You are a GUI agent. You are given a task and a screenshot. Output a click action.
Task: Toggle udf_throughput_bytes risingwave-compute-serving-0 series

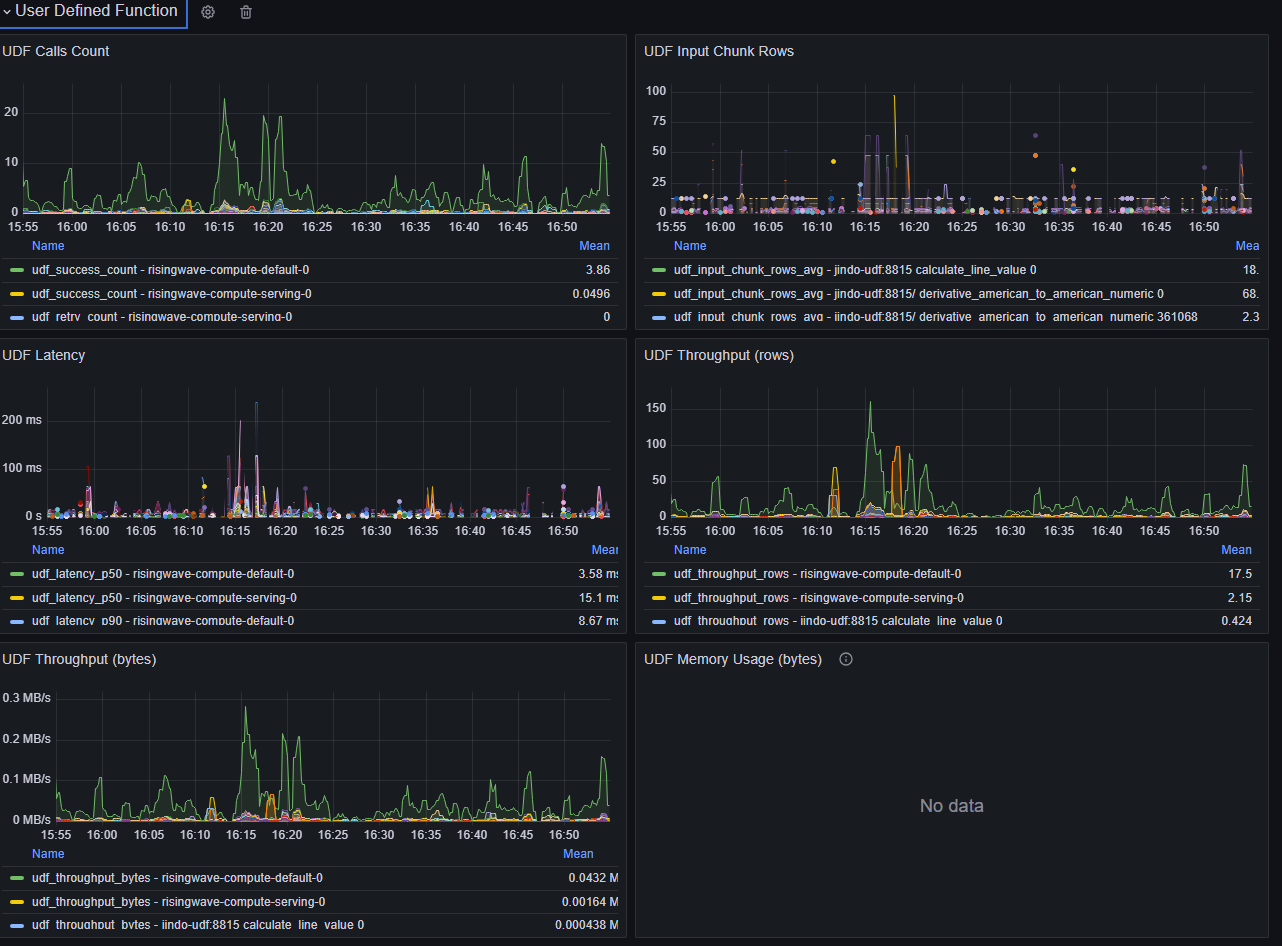pos(179,902)
